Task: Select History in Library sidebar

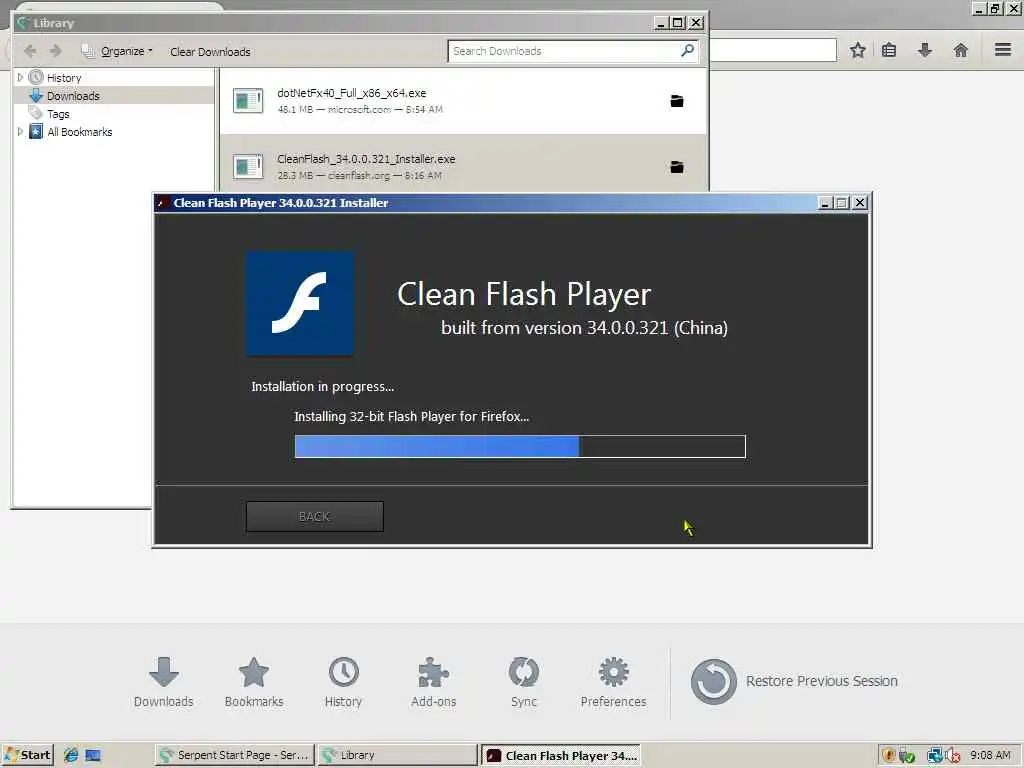Action: [x=64, y=78]
